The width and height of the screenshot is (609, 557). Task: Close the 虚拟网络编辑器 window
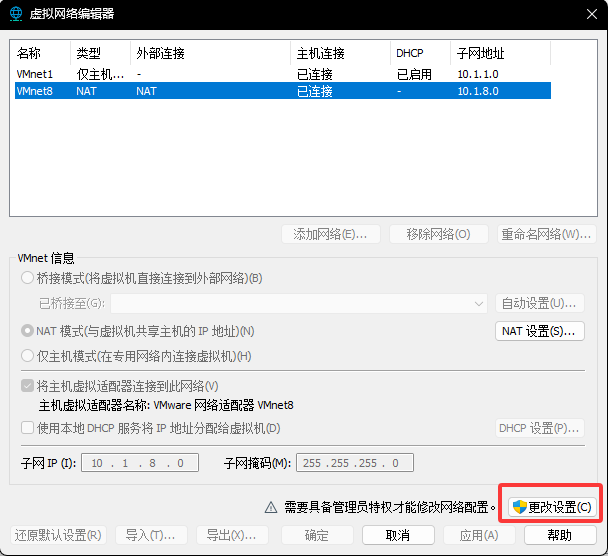tap(592, 14)
